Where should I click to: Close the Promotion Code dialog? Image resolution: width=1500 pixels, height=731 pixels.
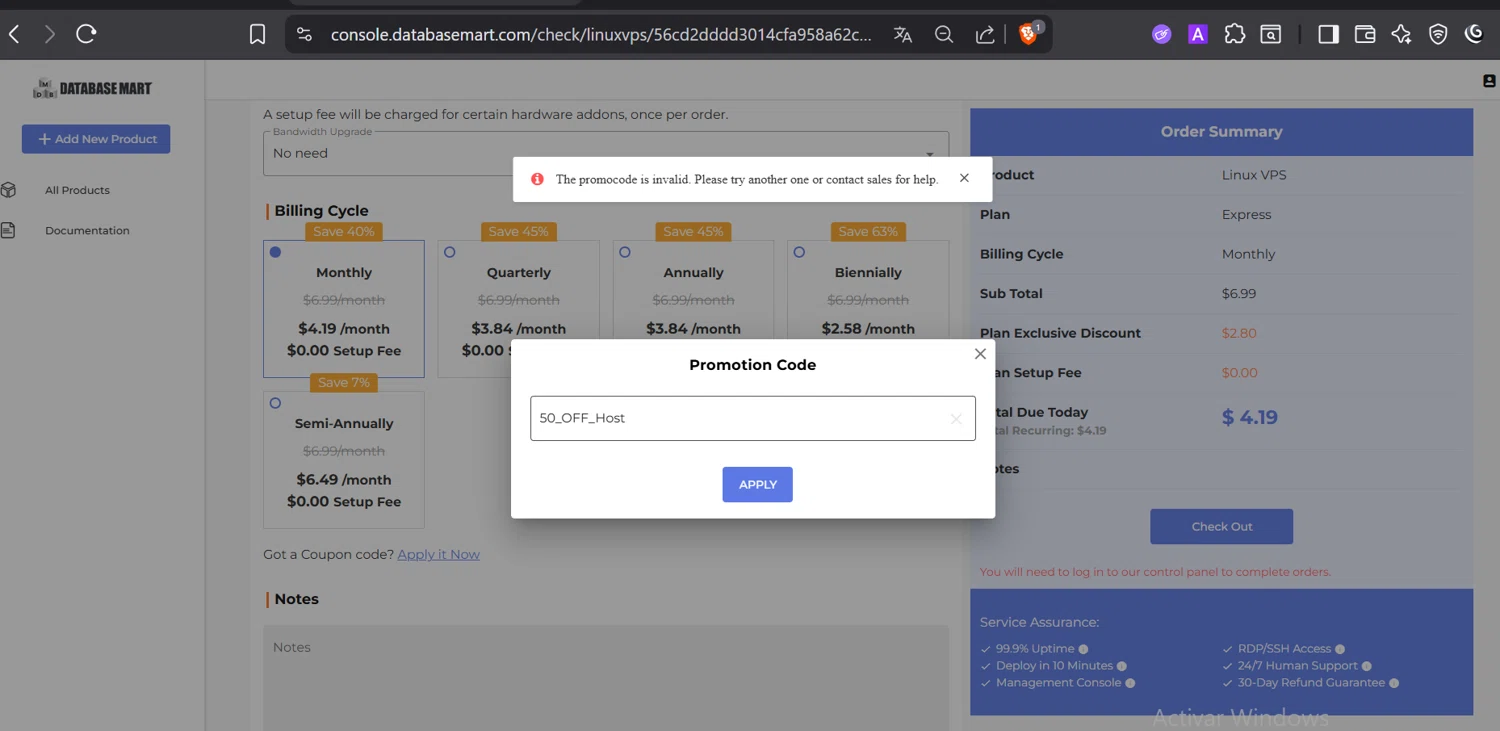coord(980,354)
